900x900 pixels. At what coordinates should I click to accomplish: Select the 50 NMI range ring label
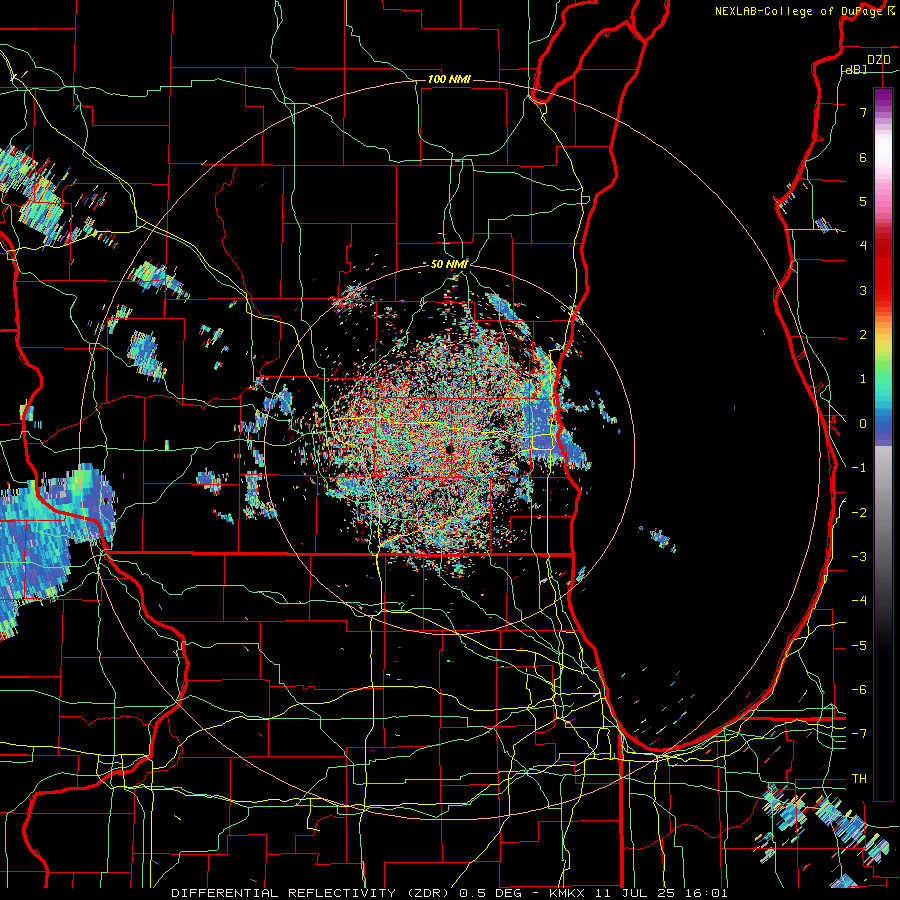(x=449, y=264)
